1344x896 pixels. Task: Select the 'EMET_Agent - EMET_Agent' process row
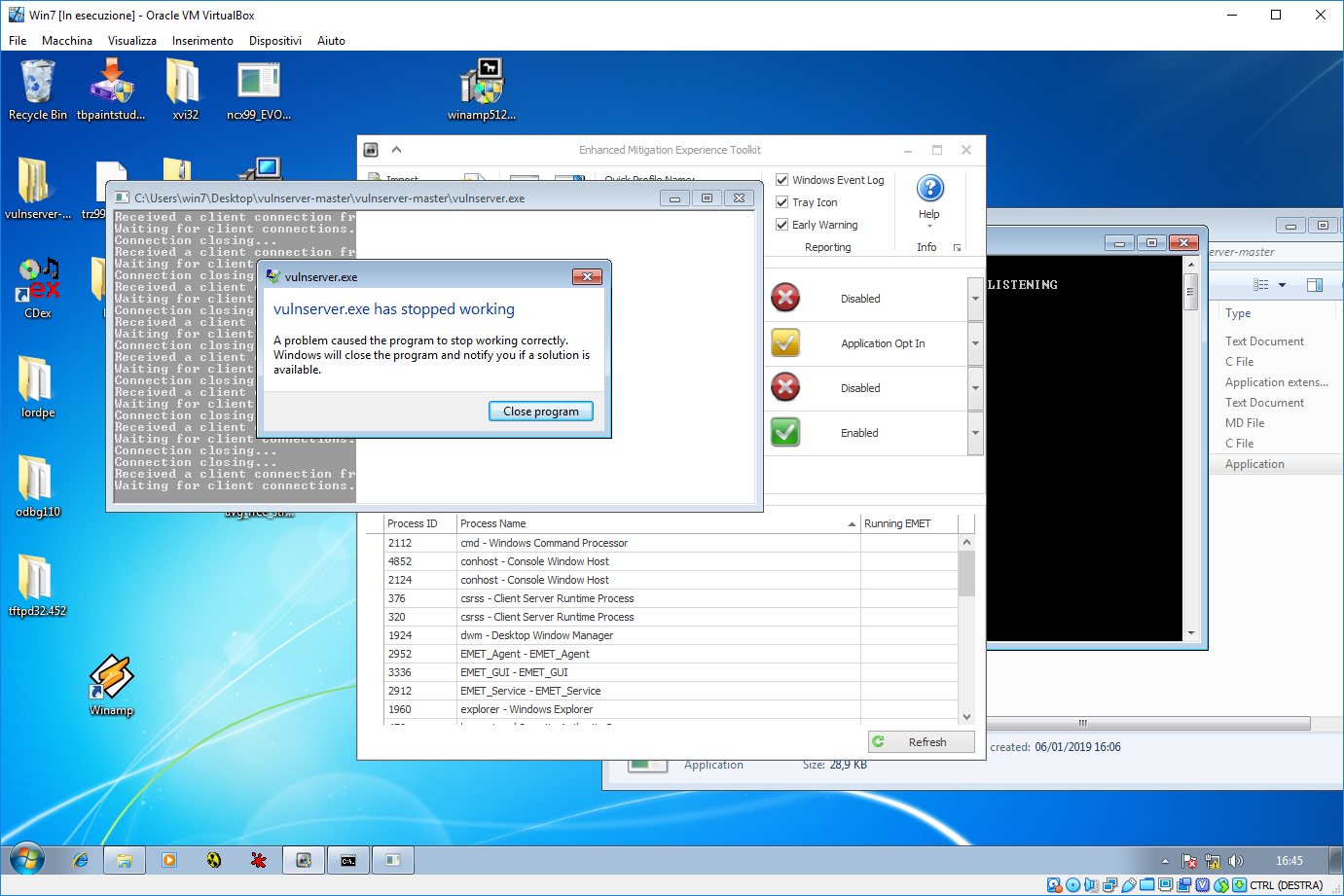click(672, 654)
